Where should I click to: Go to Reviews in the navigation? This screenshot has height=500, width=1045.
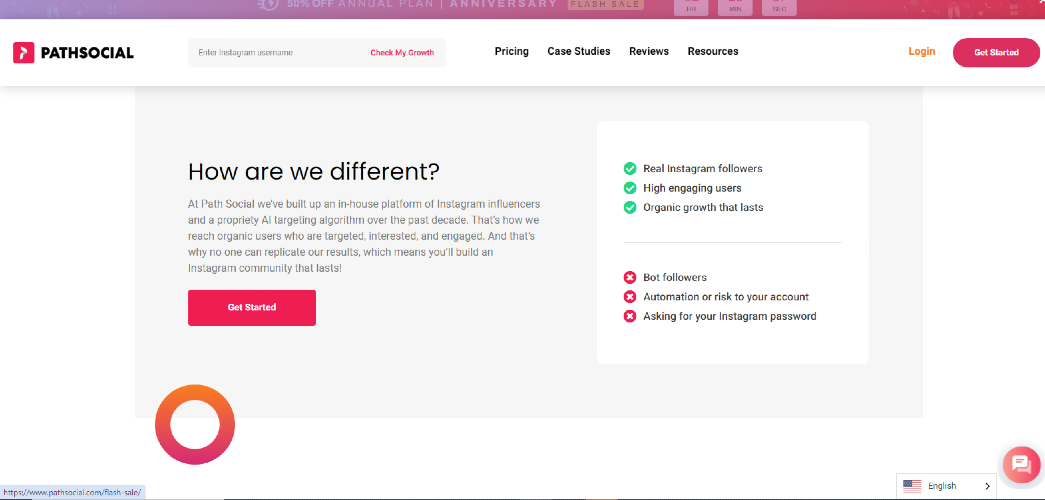click(648, 51)
